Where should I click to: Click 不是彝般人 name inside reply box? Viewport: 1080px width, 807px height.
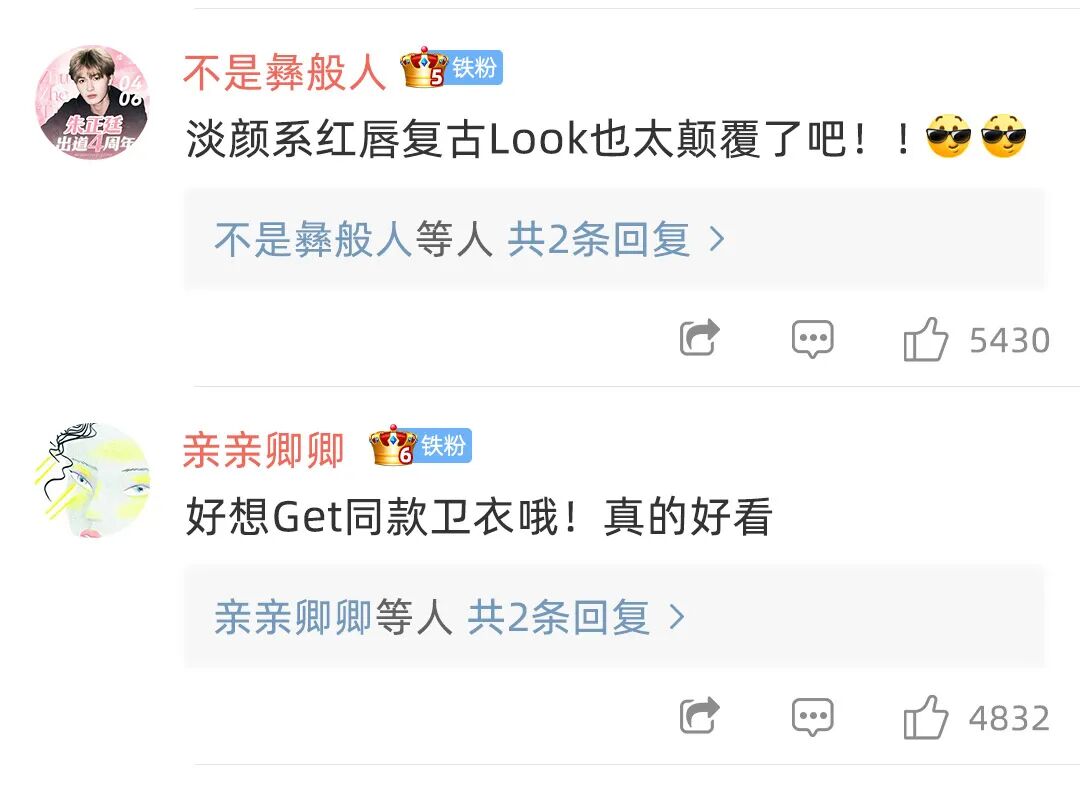[x=313, y=240]
